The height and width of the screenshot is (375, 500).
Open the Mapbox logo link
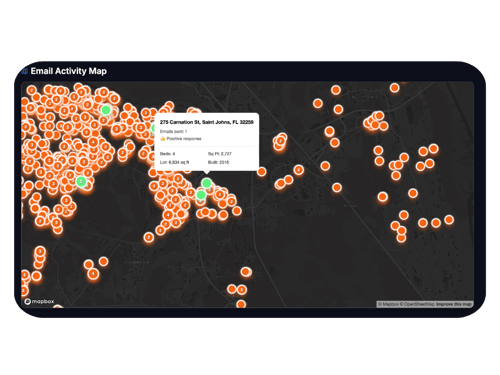click(x=39, y=301)
